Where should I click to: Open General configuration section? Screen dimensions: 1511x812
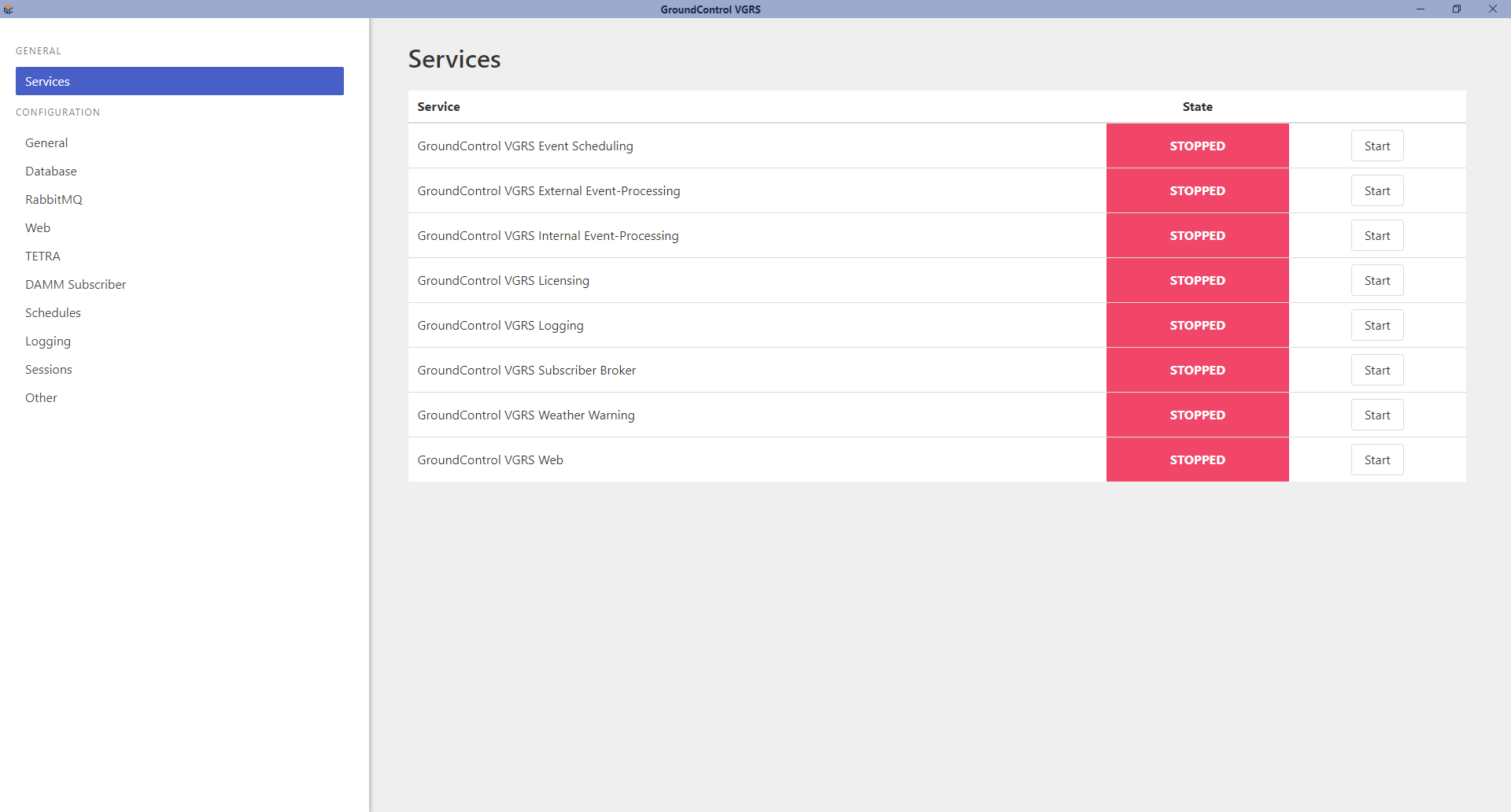tap(46, 142)
